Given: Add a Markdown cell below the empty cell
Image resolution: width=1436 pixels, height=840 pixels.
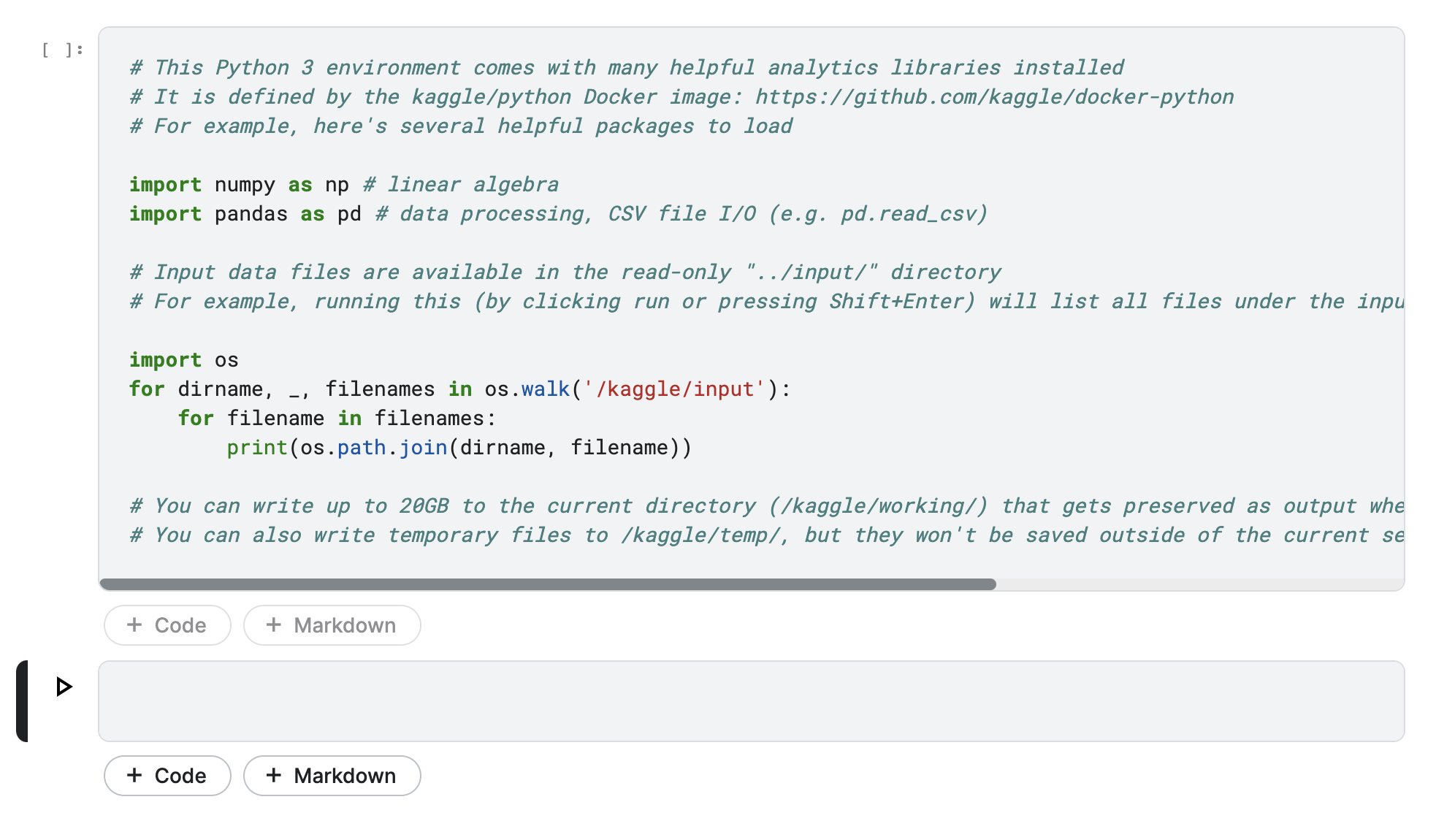Looking at the screenshot, I should 332,775.
